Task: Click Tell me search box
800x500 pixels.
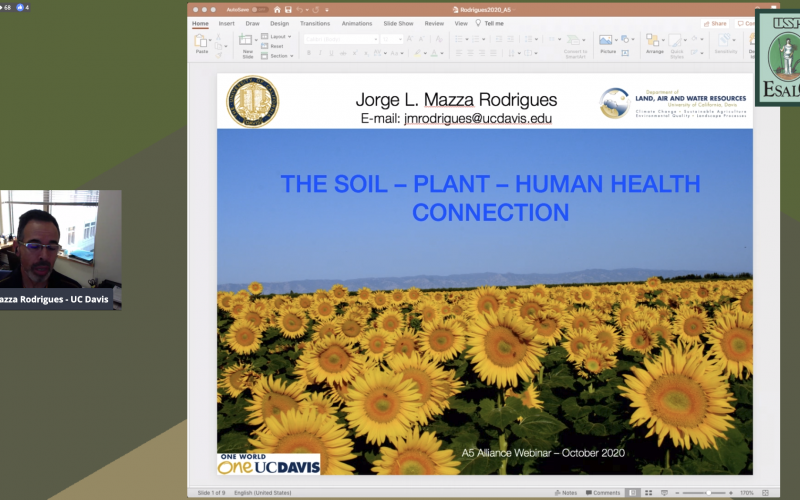Action: (x=490, y=23)
